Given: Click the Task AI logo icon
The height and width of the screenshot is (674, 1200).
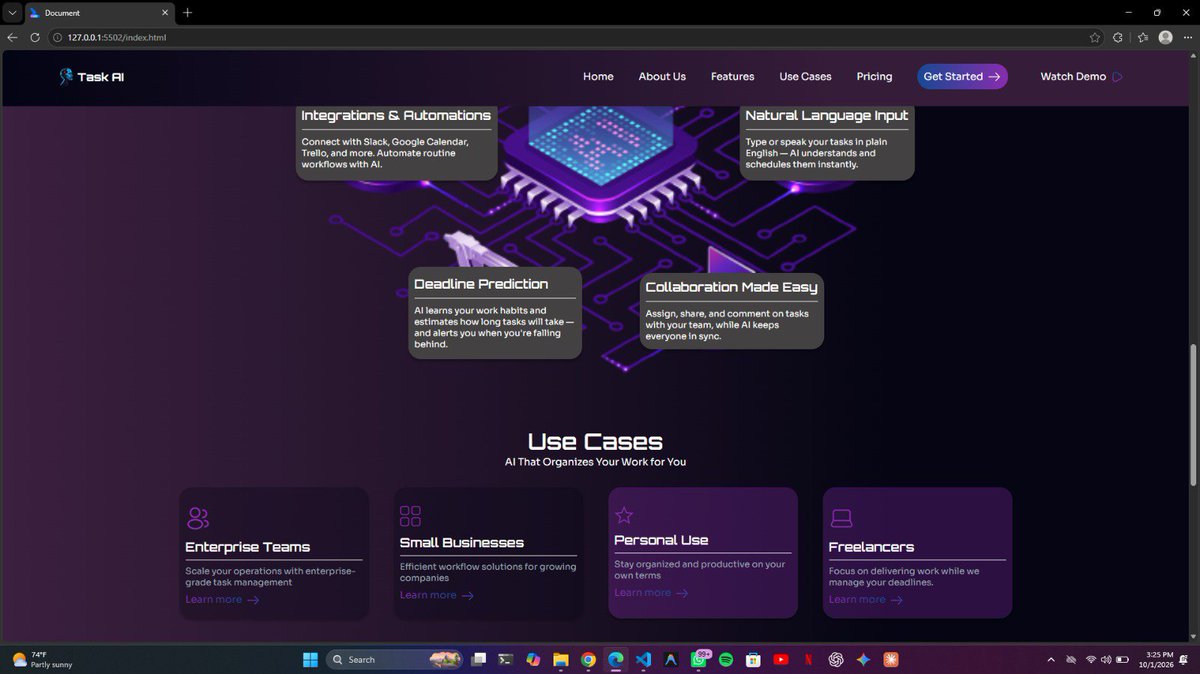Looking at the screenshot, I should [66, 76].
